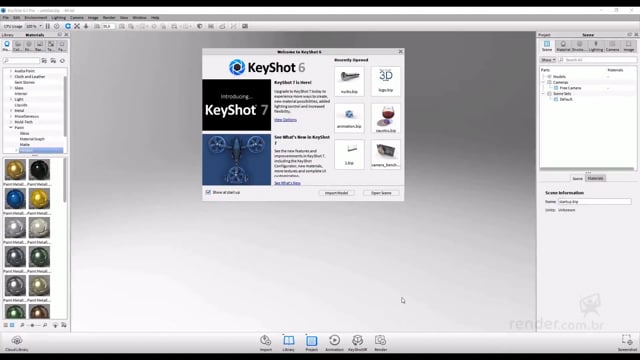Screen dimensions: 640x360
Task: Open the Help menu
Action: point(155,18)
